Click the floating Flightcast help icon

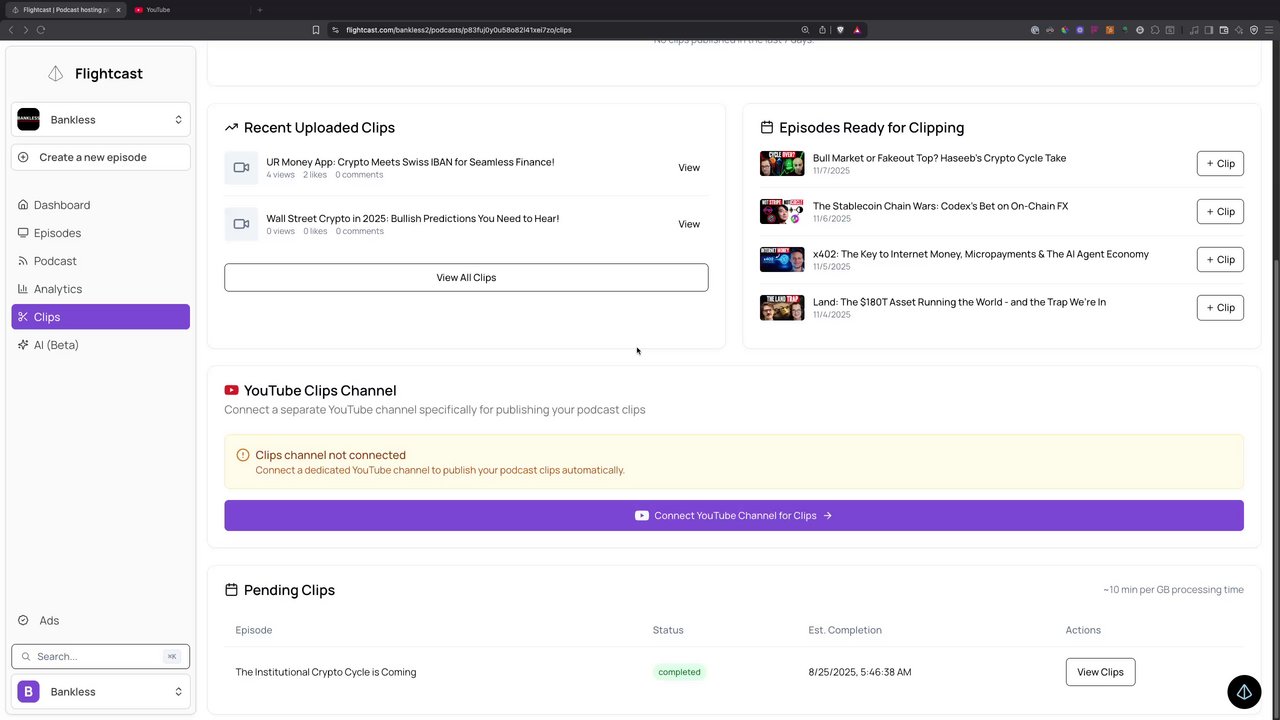coord(1244,692)
